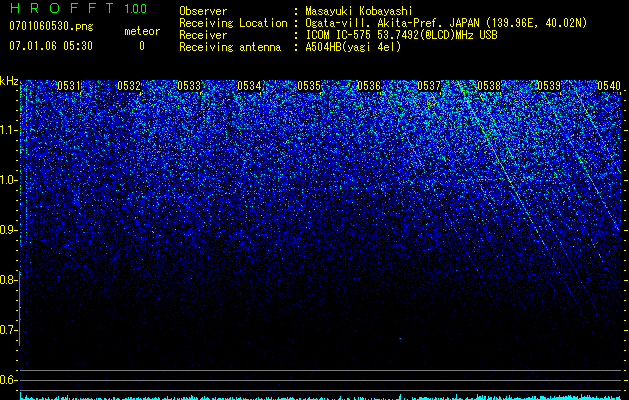The height and width of the screenshot is (400, 629).
Task: Click the 0533 time marker
Action: (189, 86)
